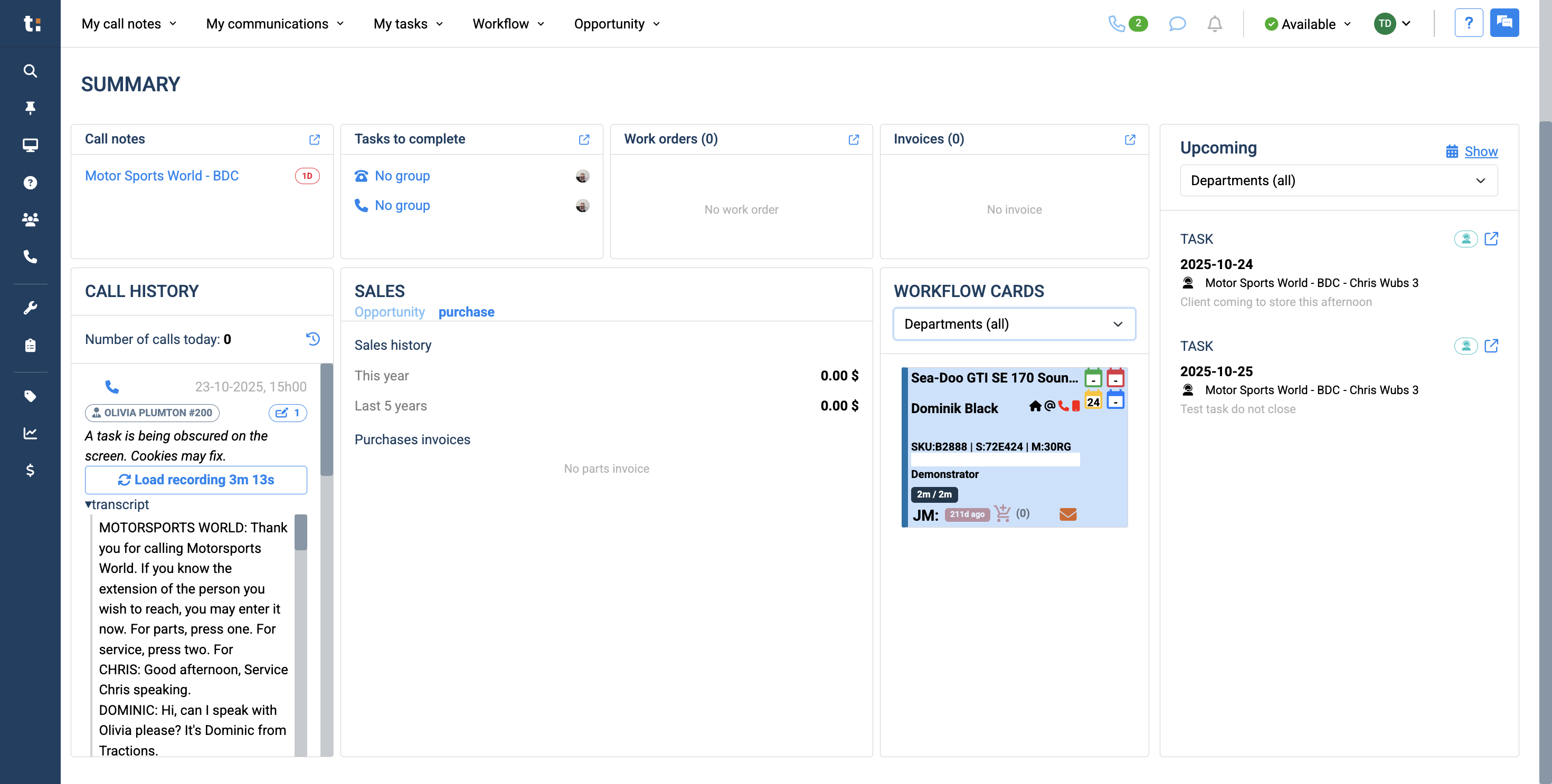Screen dimensions: 1552x784
Task: Collapse the transcript disclosure triangle
Action: coord(89,504)
